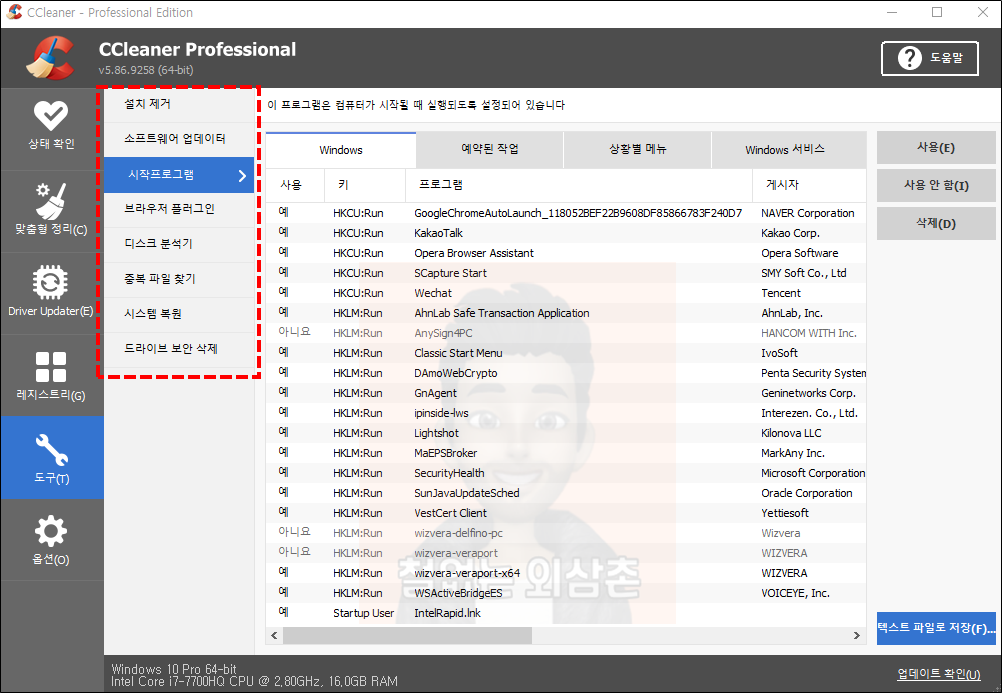The image size is (1002, 693).
Task: Sort by the 키 column header
Action: (365, 185)
